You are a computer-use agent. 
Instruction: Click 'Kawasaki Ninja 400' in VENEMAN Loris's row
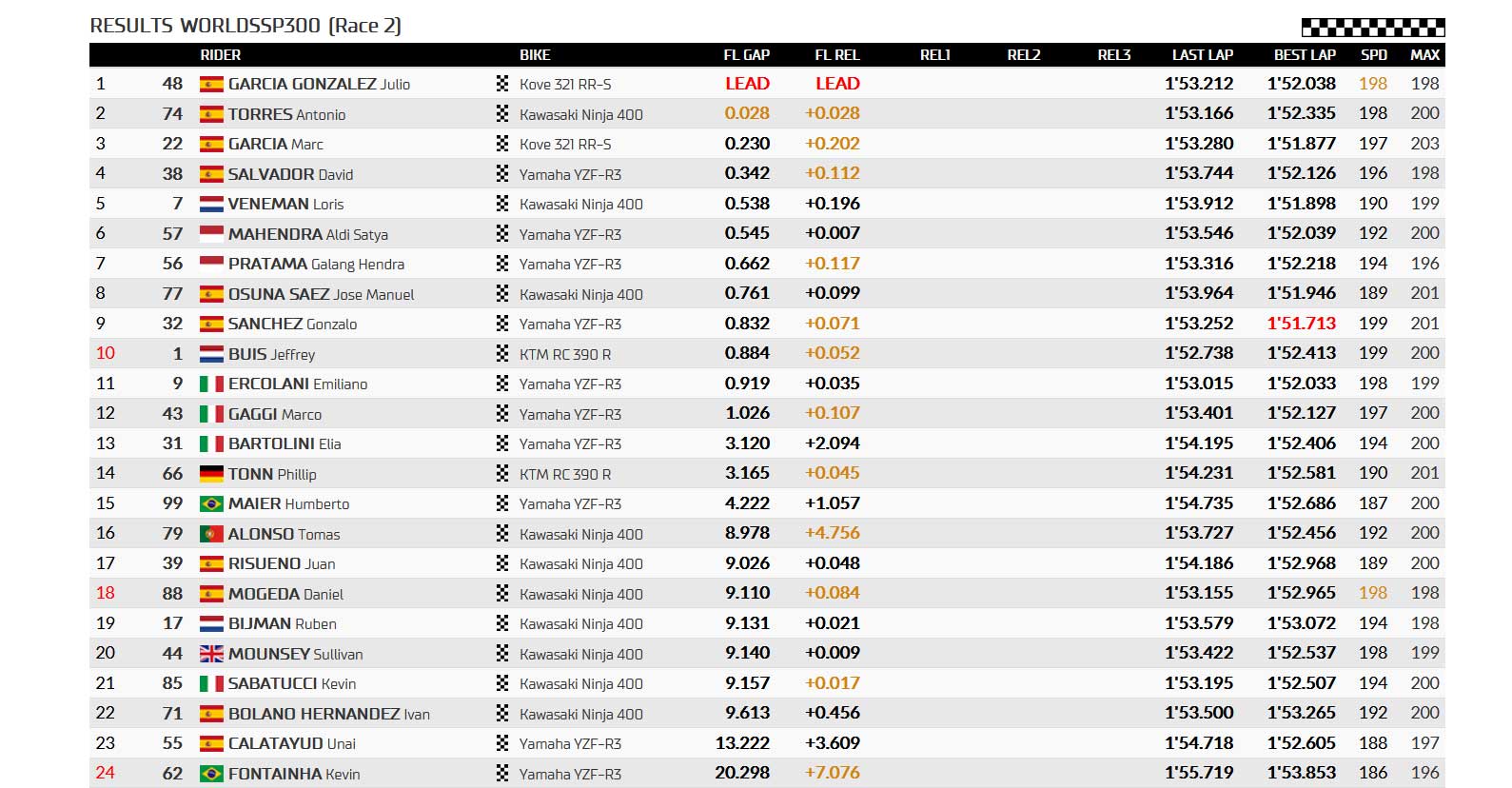(580, 204)
